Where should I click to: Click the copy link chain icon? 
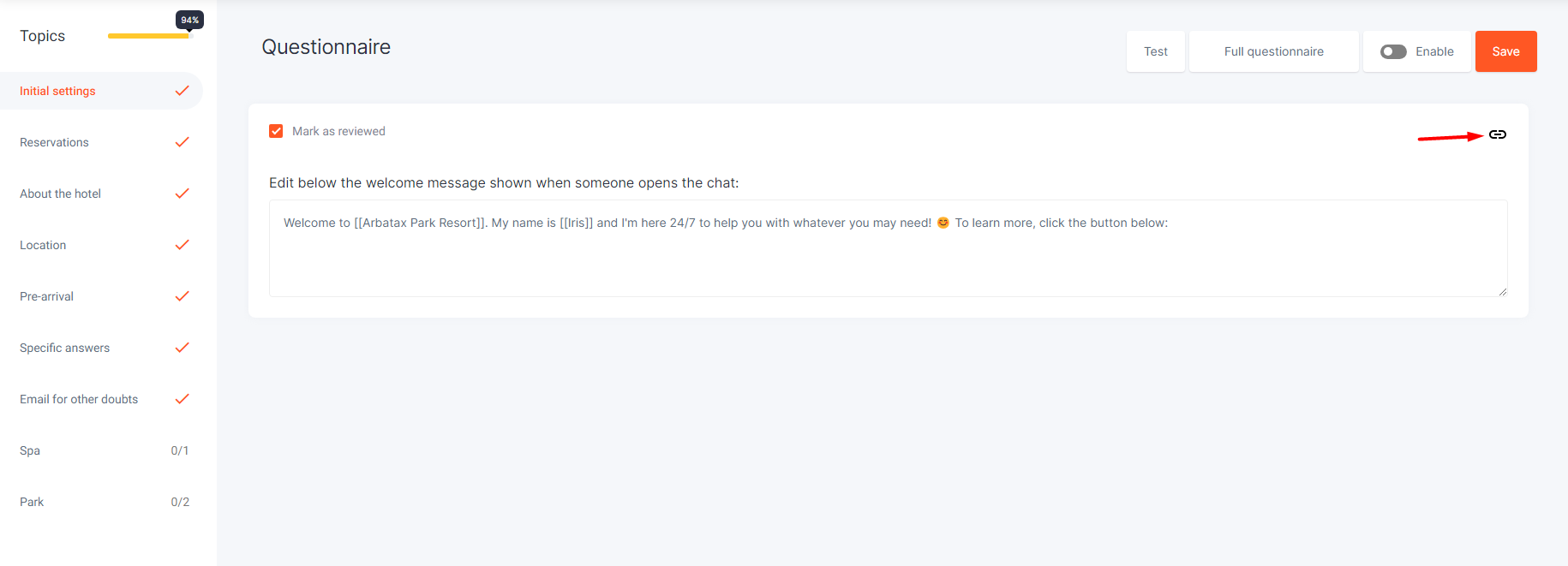coord(1497,134)
